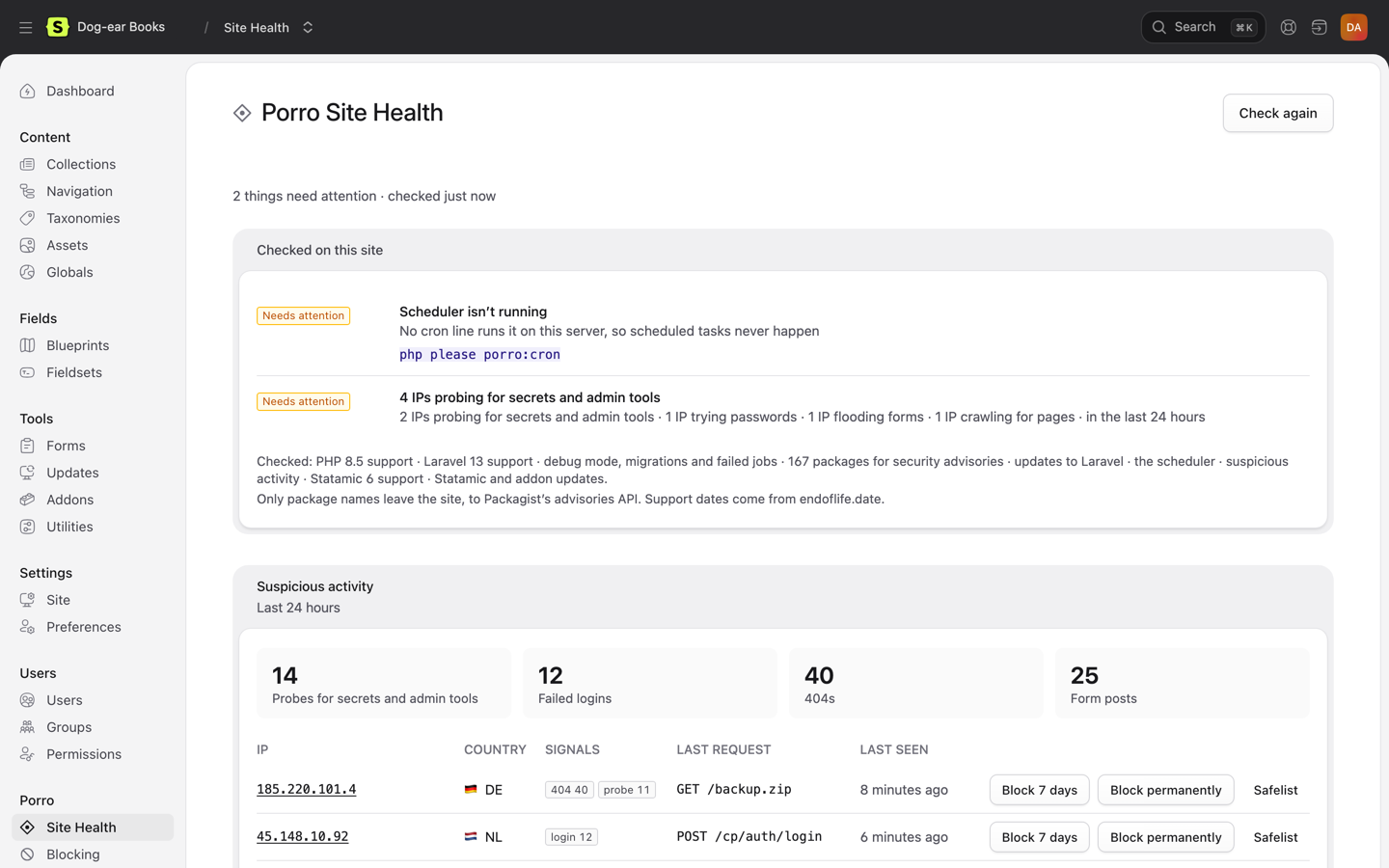The image size is (1389, 868).
Task: Click the 4 IPs probing heading
Action: [x=530, y=398]
